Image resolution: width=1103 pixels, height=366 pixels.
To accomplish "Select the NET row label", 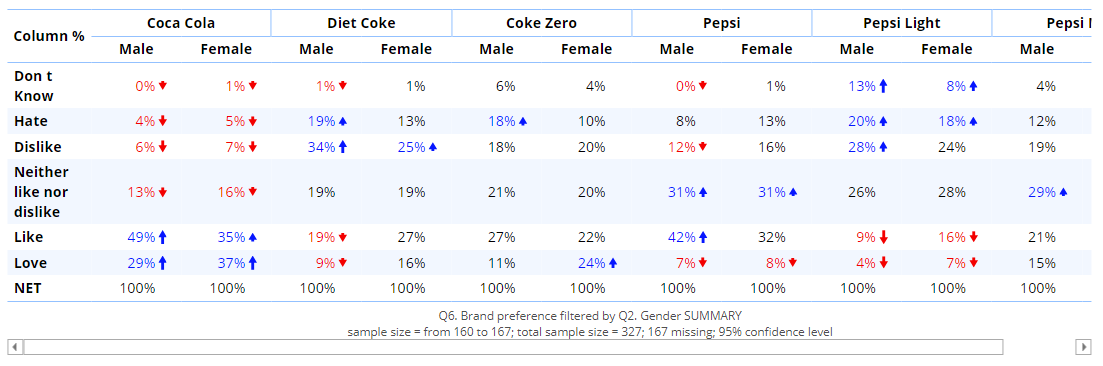I will coord(27,288).
